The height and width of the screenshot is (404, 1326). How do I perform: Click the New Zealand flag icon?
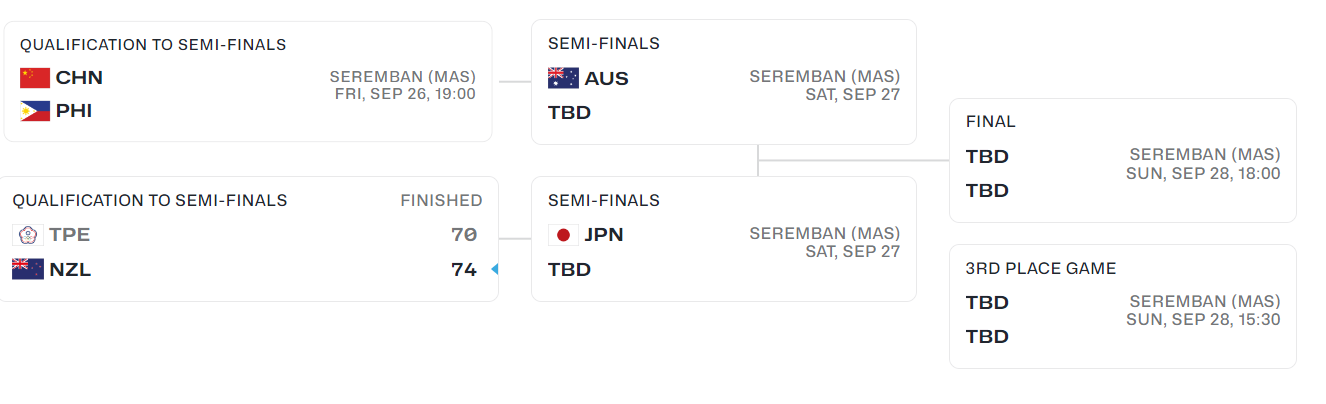28,269
